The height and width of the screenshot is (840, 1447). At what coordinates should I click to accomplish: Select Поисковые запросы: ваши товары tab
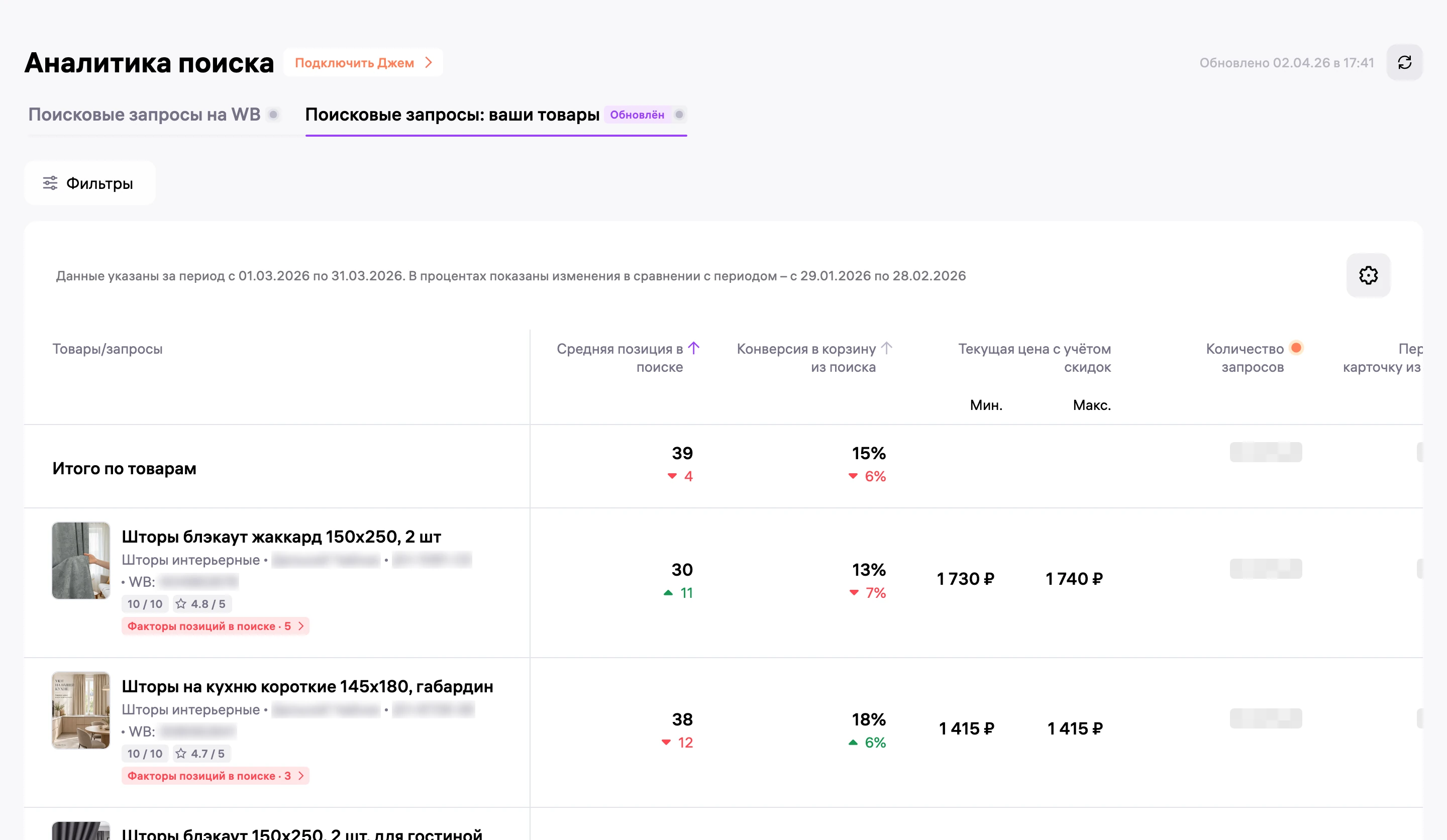click(x=452, y=114)
